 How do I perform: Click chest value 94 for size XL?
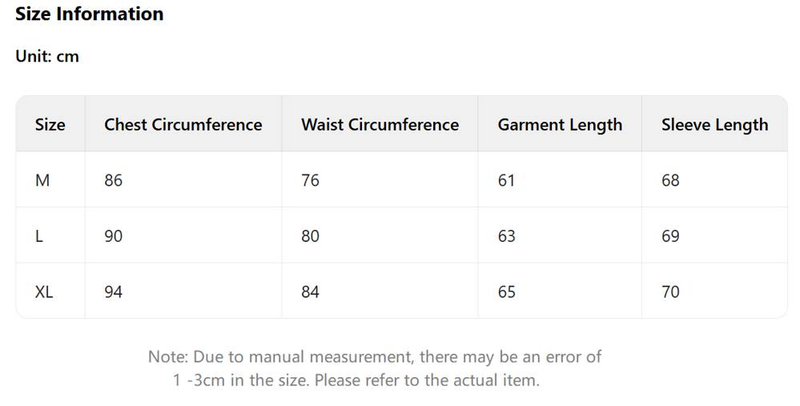tap(114, 293)
